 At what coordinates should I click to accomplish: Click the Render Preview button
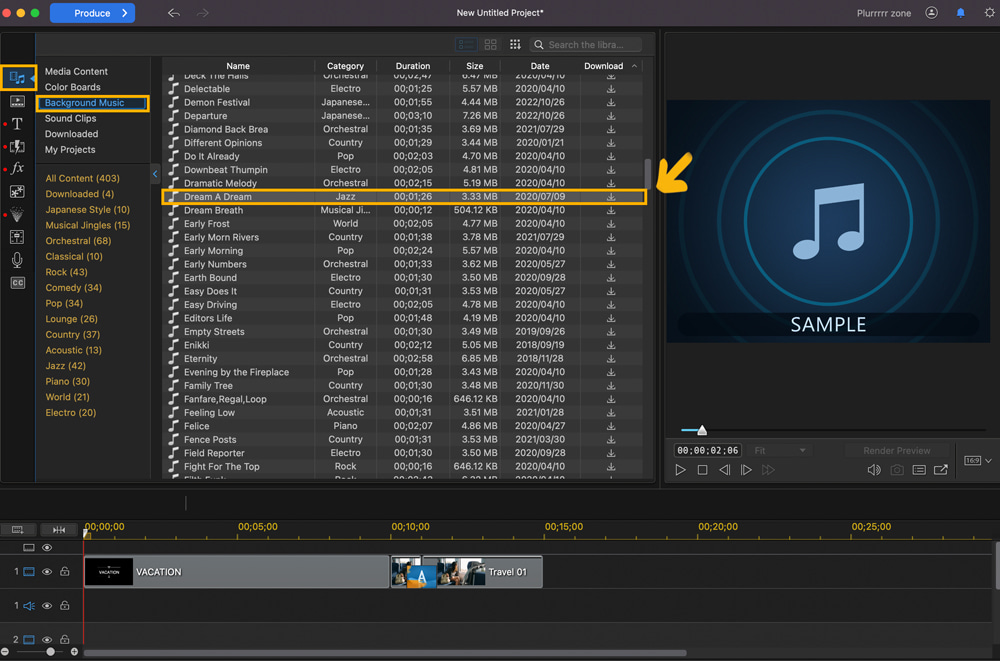897,450
